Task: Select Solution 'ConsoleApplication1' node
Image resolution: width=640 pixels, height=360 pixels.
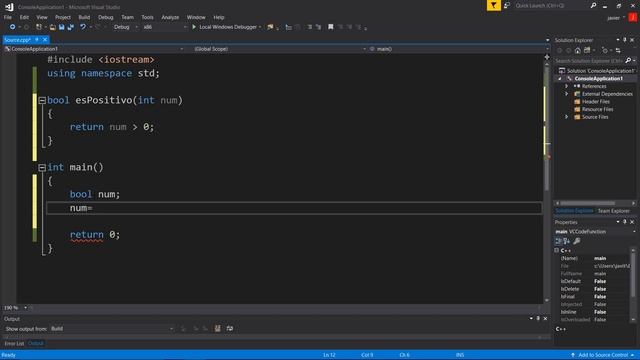Action: 597,71
